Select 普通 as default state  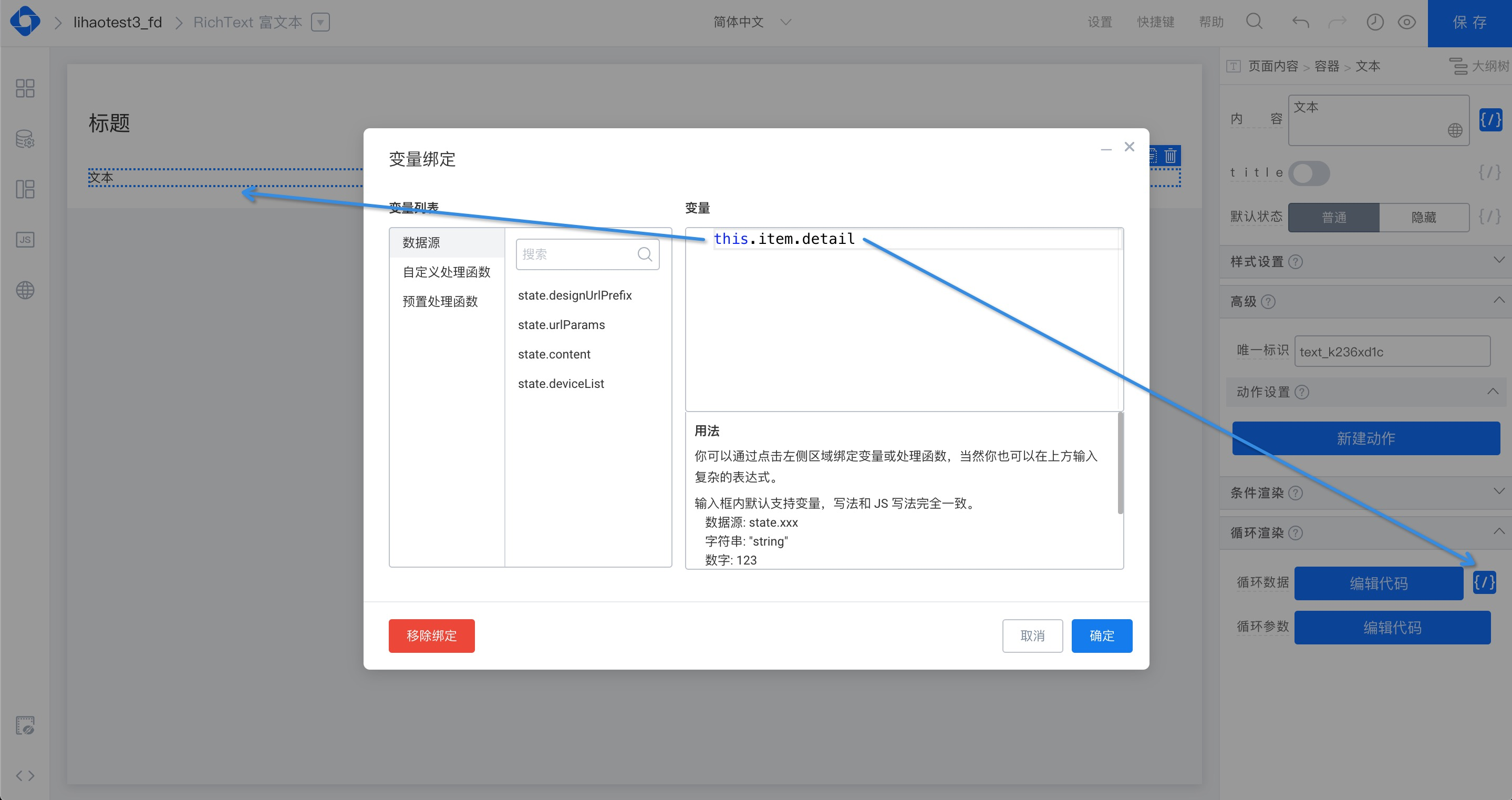point(1333,217)
